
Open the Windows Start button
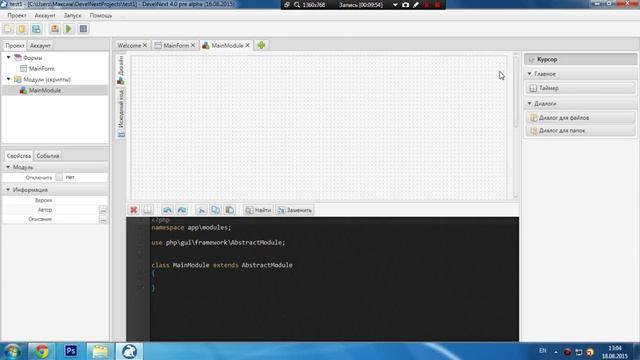[13, 351]
